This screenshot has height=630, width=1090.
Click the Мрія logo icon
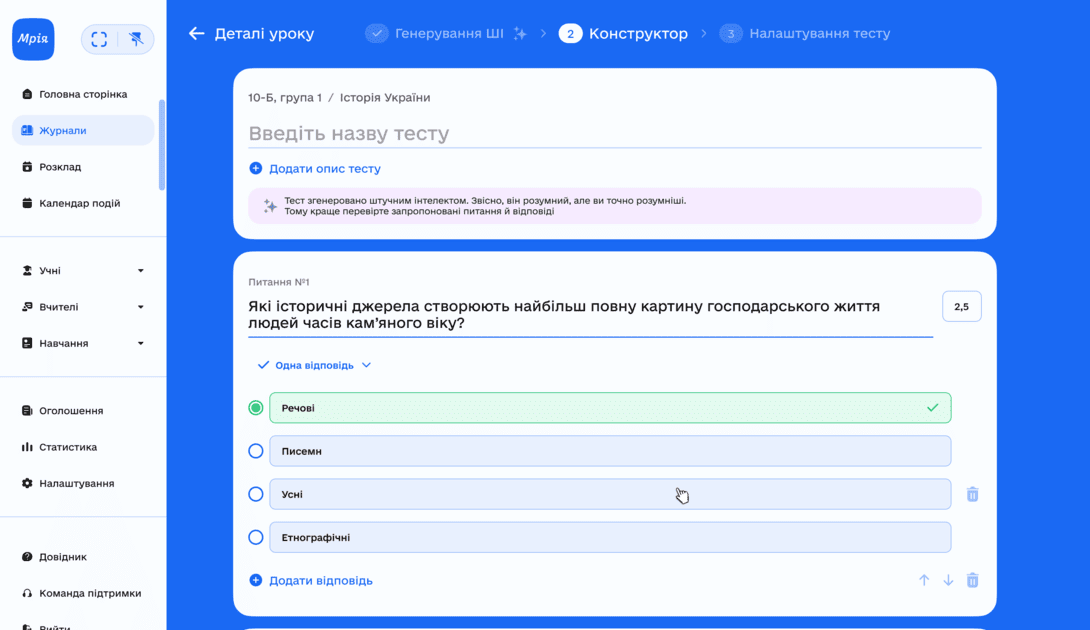tap(33, 39)
